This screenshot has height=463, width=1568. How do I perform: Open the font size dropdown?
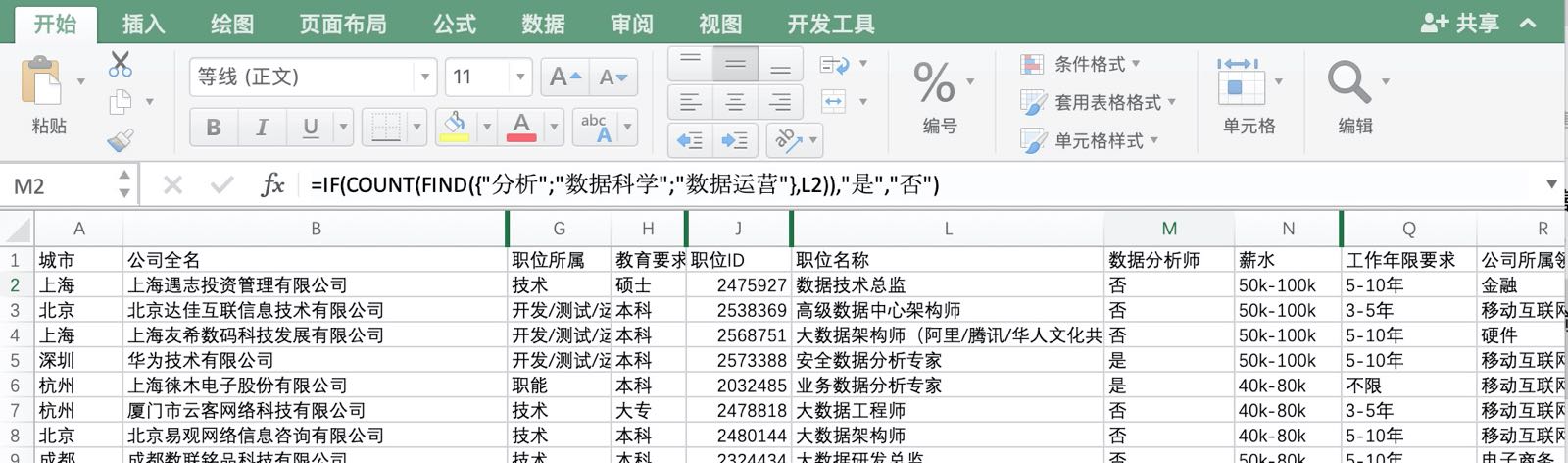[x=520, y=77]
